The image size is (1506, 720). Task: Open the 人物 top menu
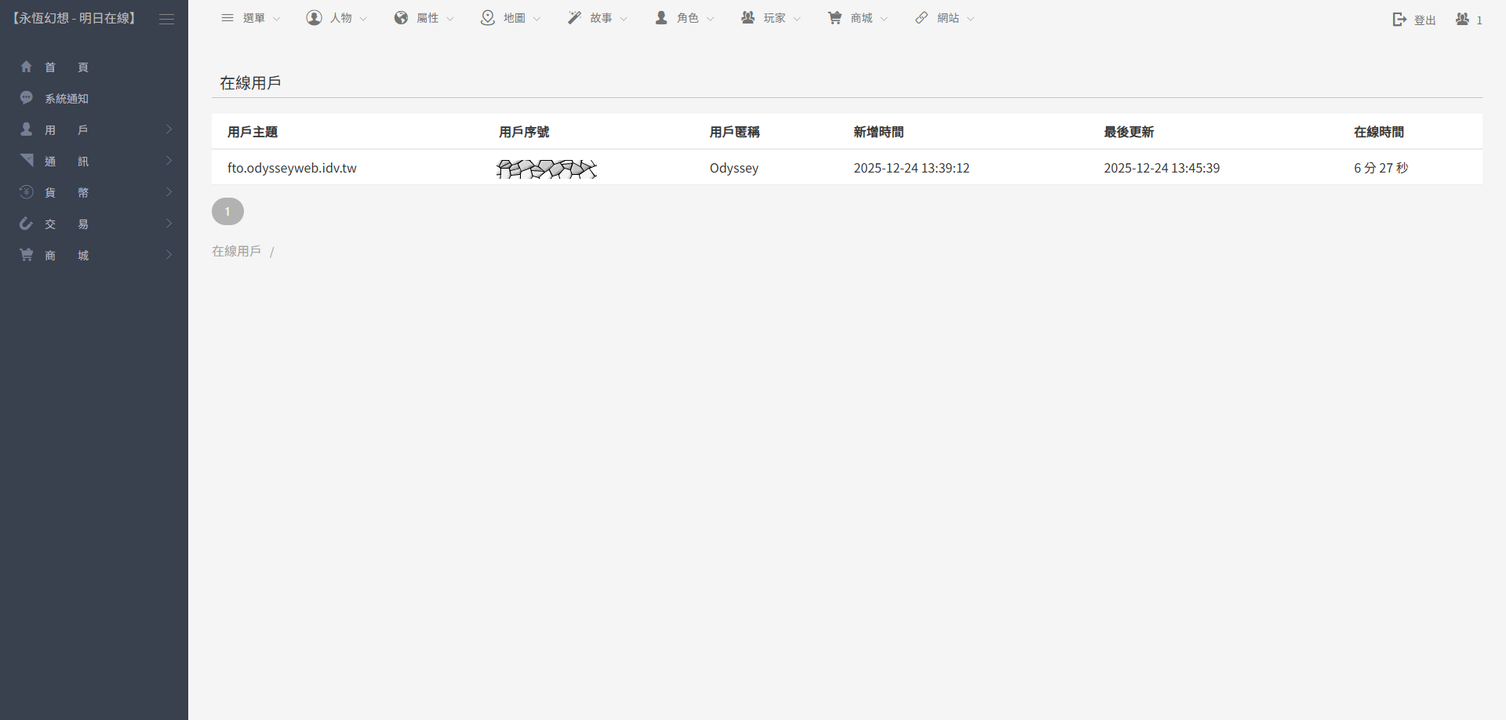338,18
